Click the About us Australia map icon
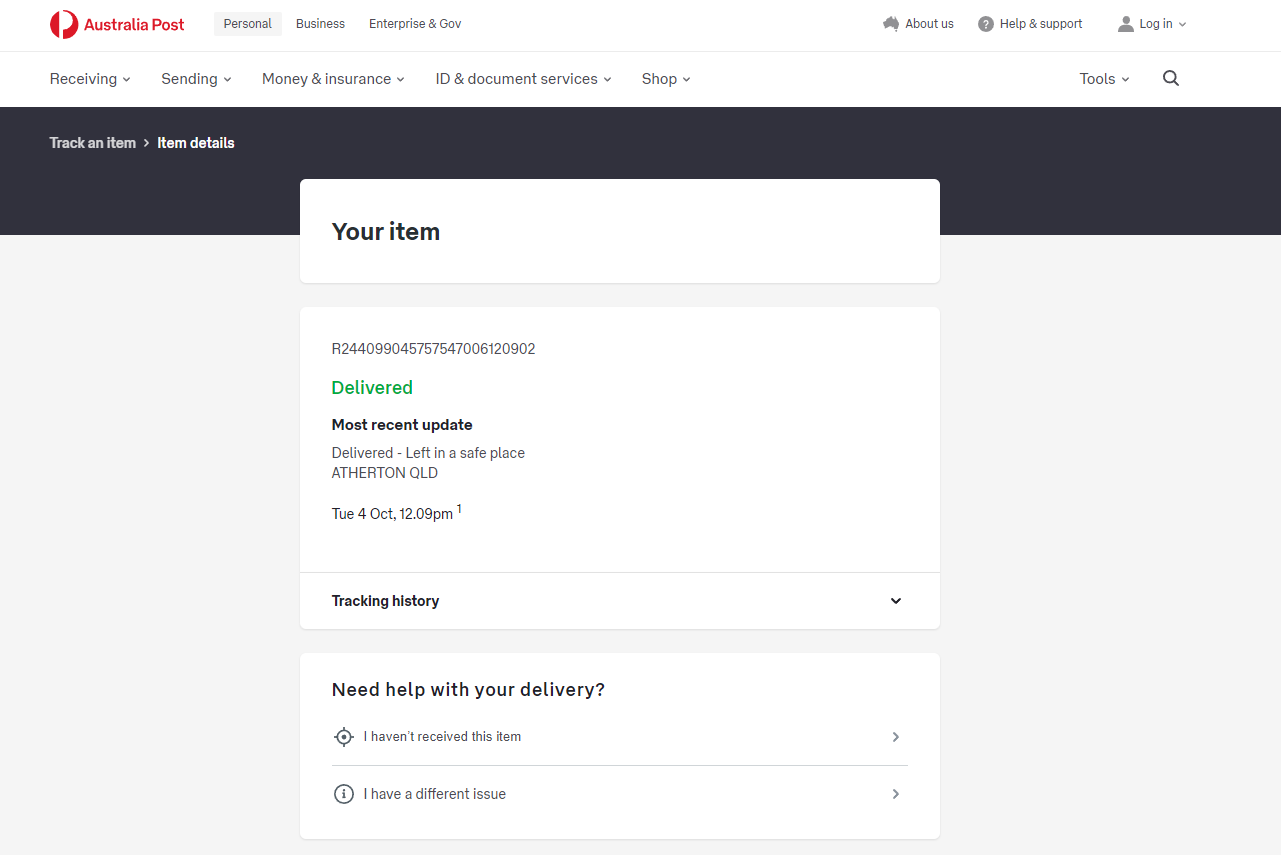Image resolution: width=1281 pixels, height=855 pixels. (891, 24)
